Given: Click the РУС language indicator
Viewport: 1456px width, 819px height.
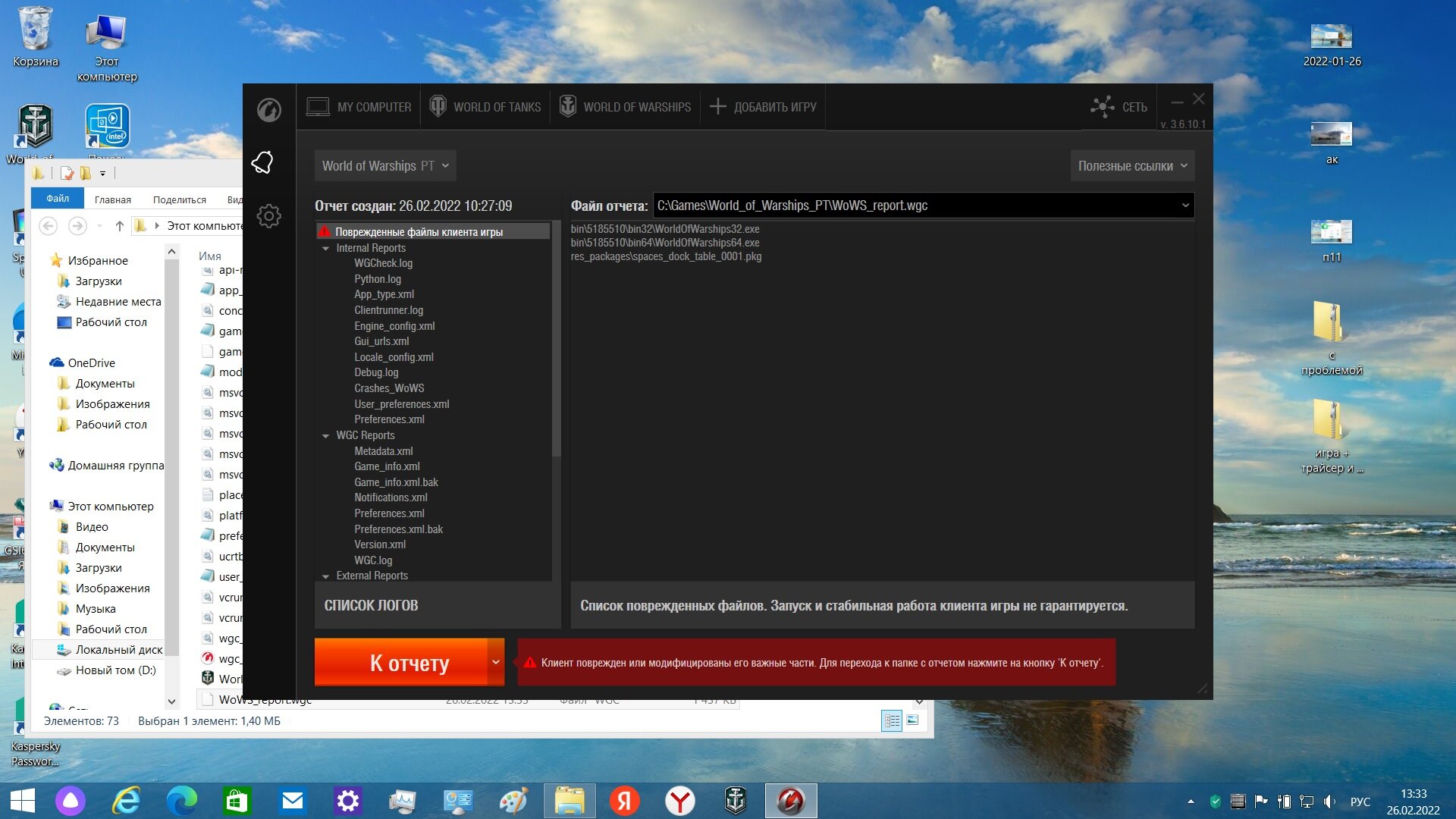Looking at the screenshot, I should tap(1360, 802).
